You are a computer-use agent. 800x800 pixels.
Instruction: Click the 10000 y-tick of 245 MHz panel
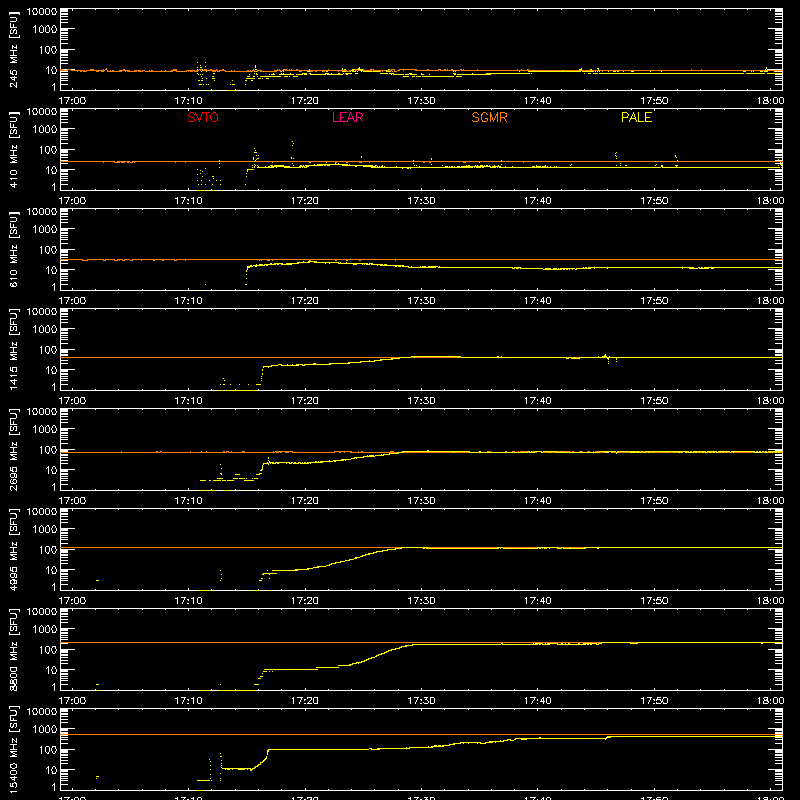pos(42,12)
